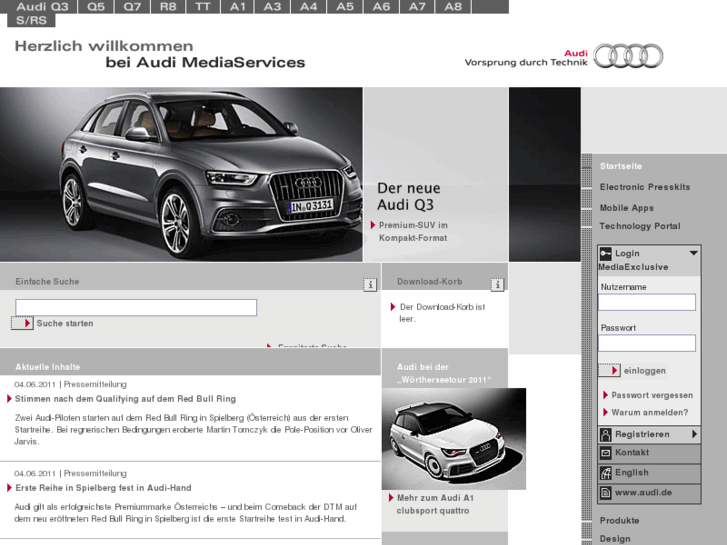
Task: Open Design in the sidebar
Action: tap(615, 539)
